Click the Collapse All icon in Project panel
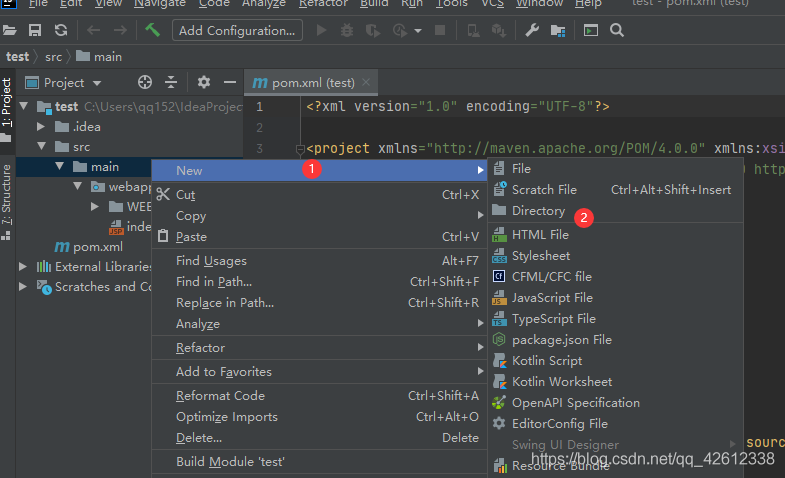785x478 pixels. click(x=171, y=82)
